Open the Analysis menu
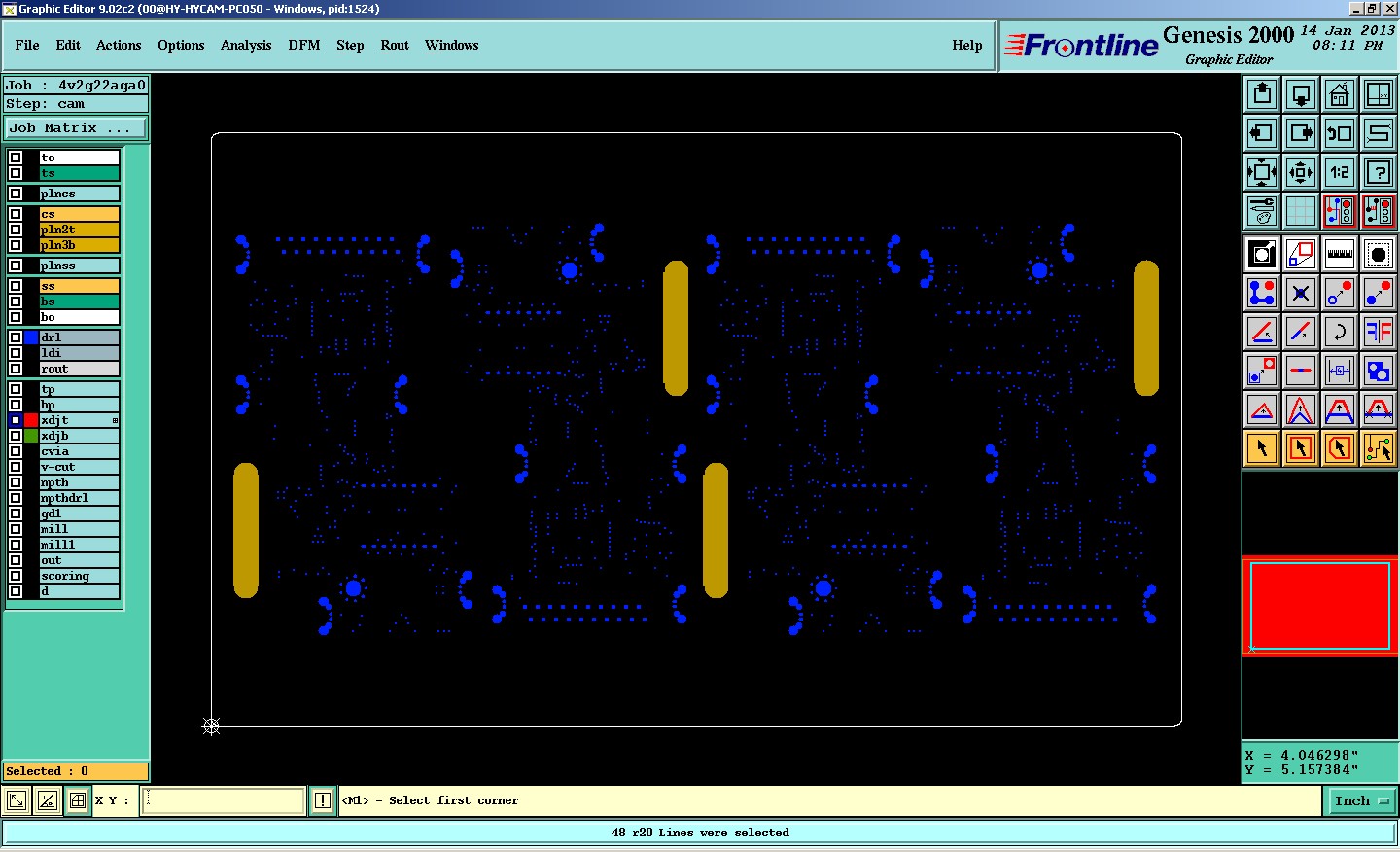This screenshot has width=1400, height=852. click(x=246, y=46)
